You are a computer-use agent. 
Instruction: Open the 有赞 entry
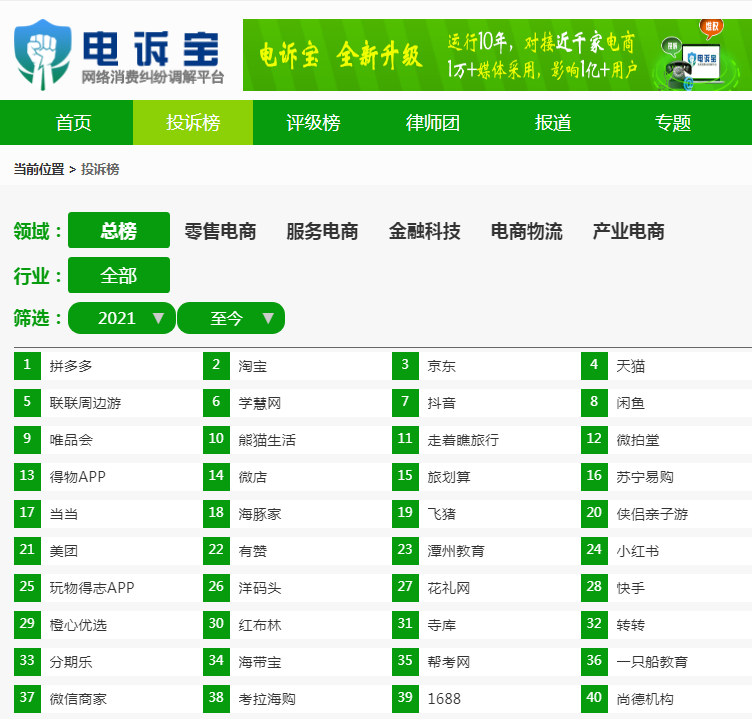(253, 551)
